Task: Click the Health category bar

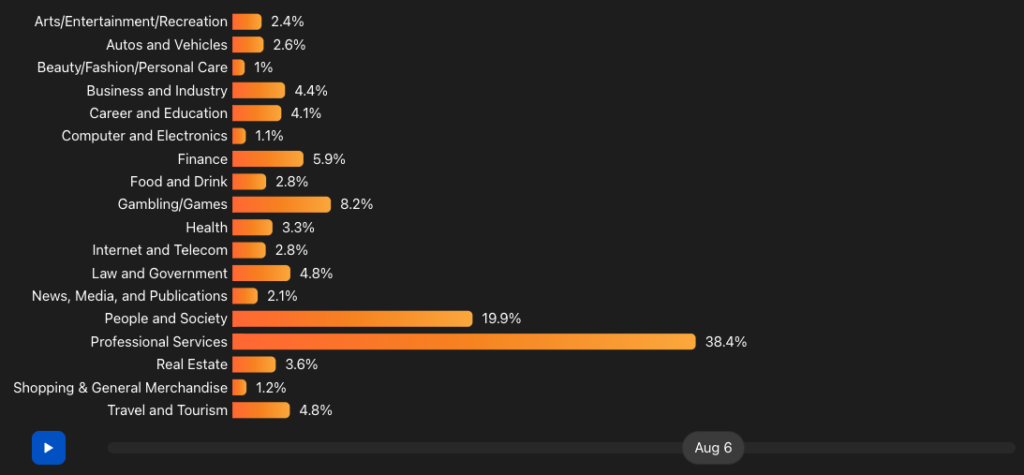Action: pyautogui.click(x=252, y=227)
